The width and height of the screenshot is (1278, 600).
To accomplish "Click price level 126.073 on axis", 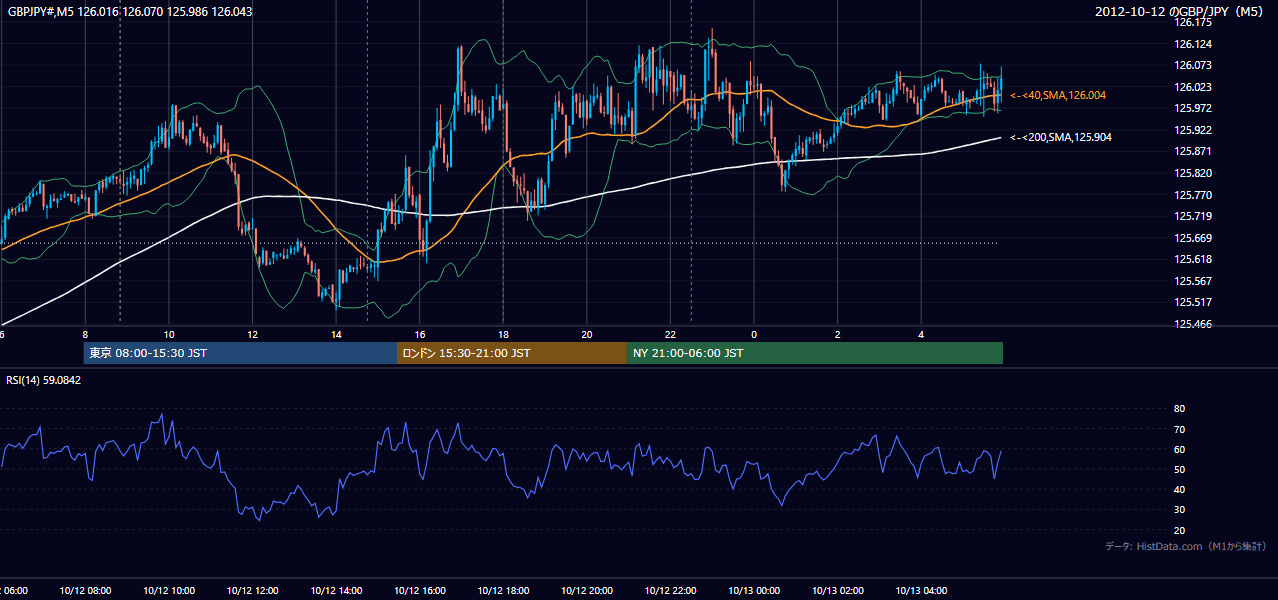I will (1193, 65).
